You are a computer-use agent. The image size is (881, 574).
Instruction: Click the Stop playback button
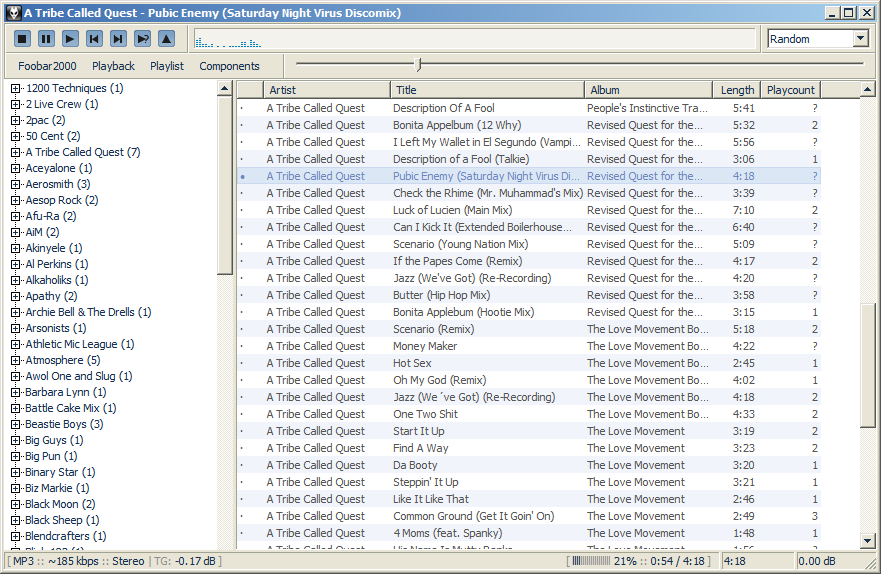point(22,39)
